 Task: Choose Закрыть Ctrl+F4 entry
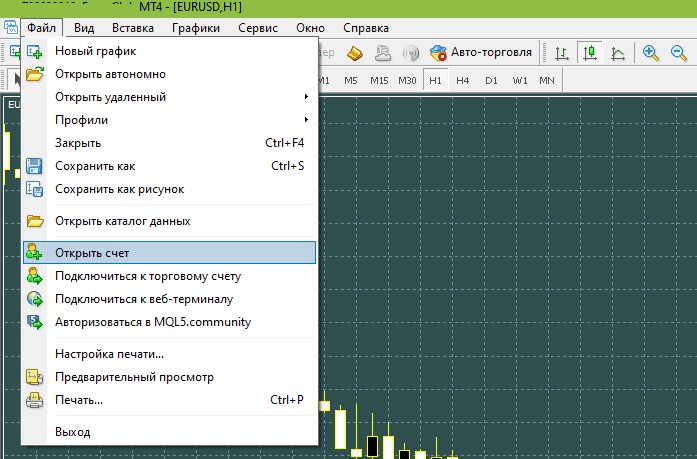[x=169, y=143]
